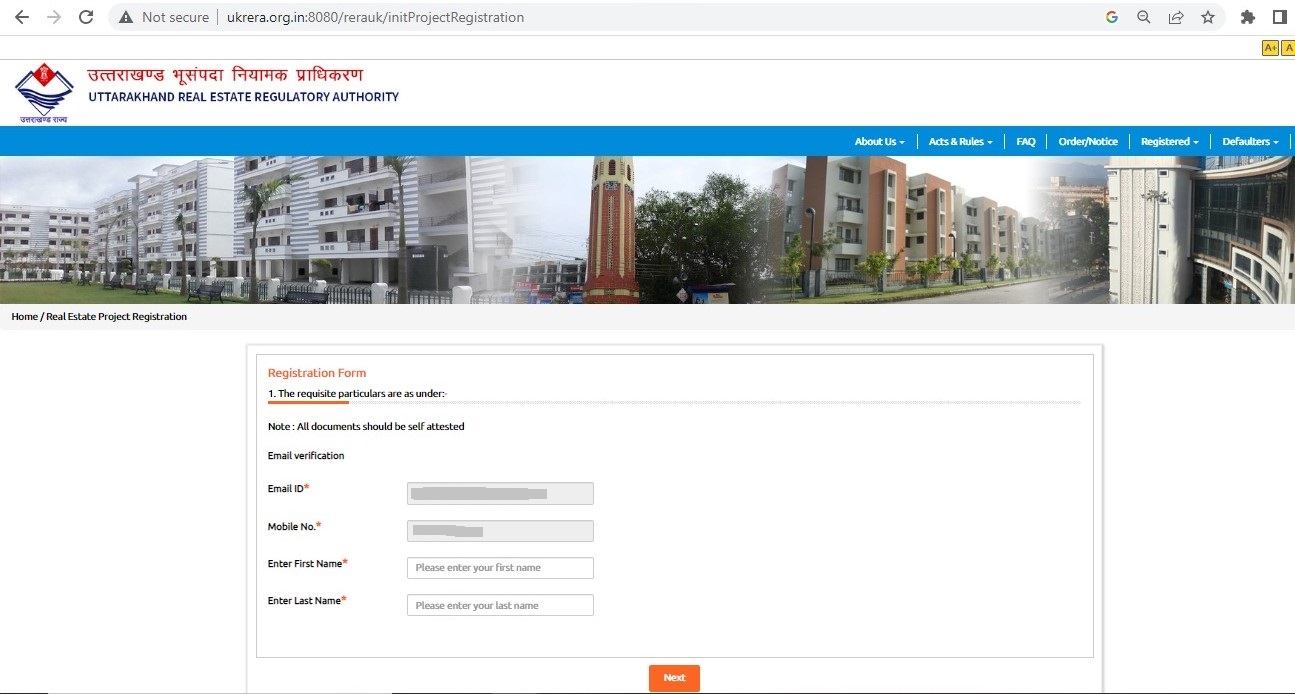The image size is (1295, 694).
Task: Expand the Defaulters dropdown
Action: [x=1249, y=141]
